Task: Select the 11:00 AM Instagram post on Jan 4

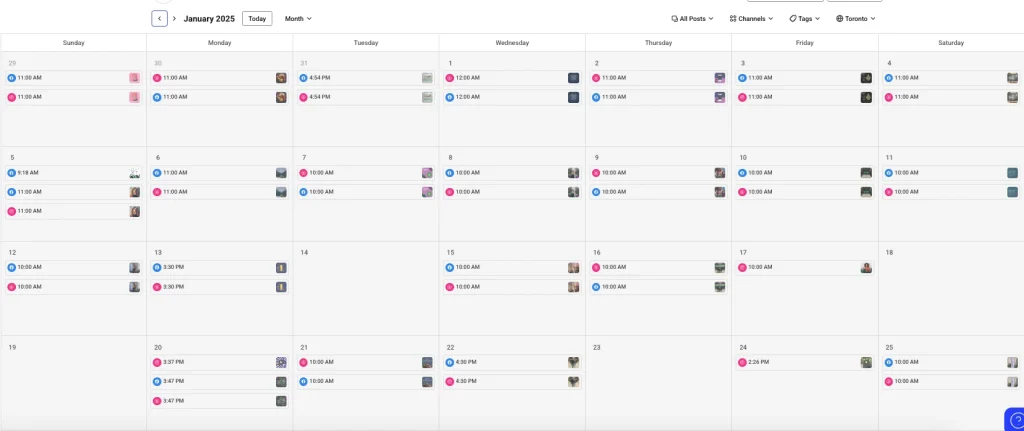Action: (x=951, y=97)
